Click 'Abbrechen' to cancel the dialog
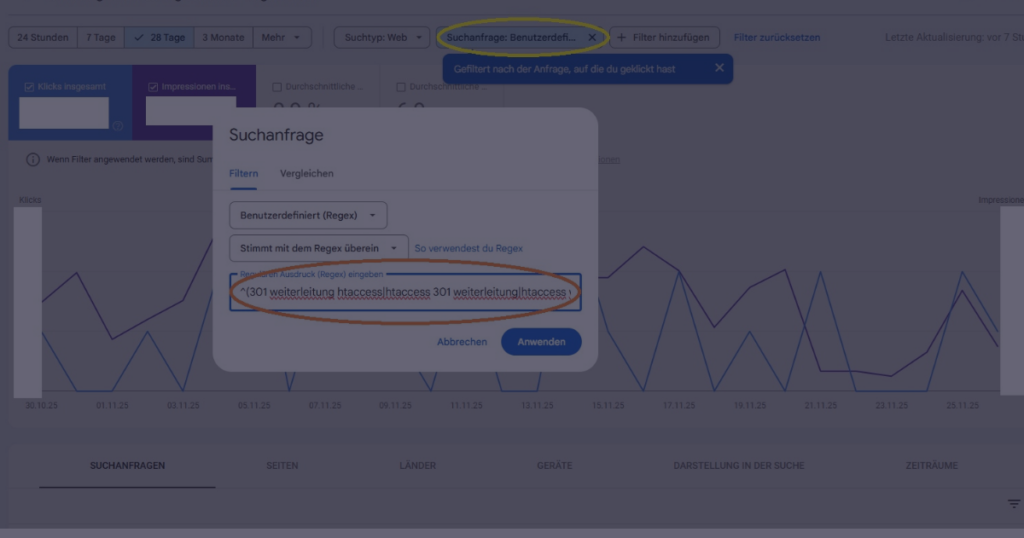The image size is (1024, 538). [462, 342]
